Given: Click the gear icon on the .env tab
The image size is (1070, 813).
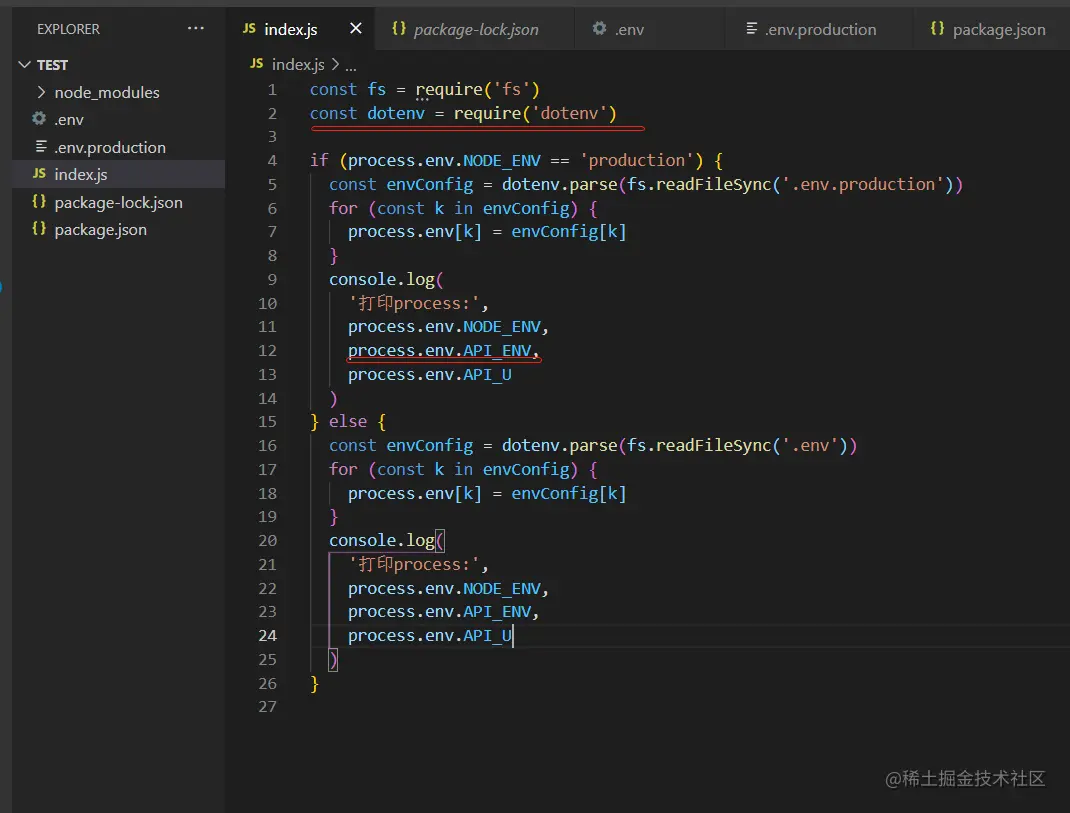Looking at the screenshot, I should click(599, 29).
